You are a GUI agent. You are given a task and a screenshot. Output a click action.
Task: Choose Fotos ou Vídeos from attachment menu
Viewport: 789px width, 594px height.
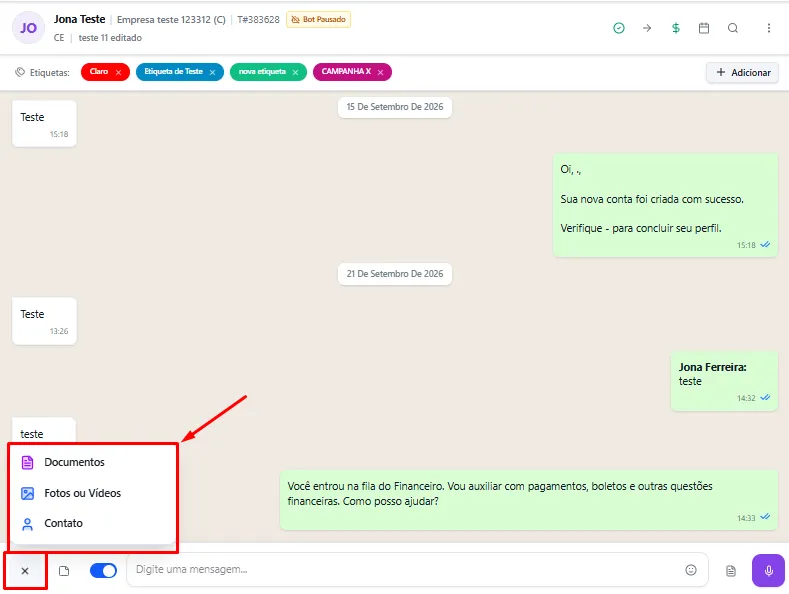[x=94, y=493]
